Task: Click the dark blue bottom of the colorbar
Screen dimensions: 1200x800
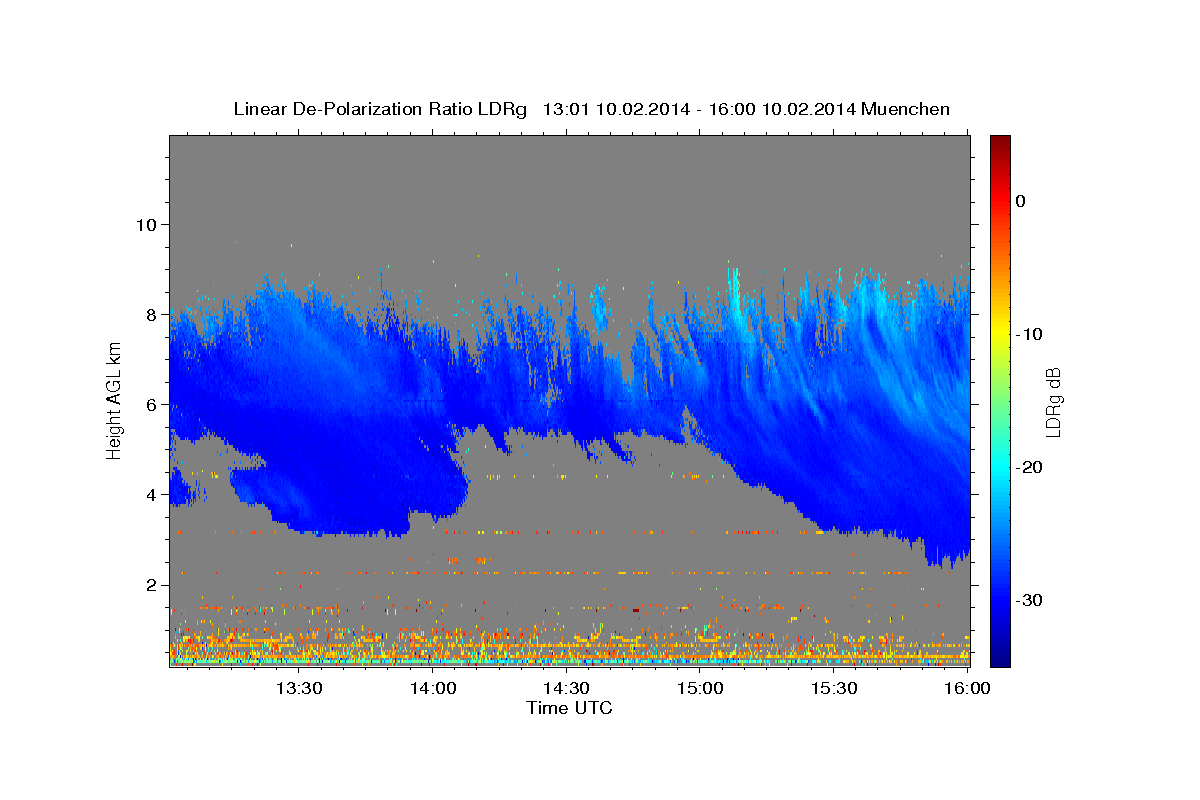Action: point(1000,655)
